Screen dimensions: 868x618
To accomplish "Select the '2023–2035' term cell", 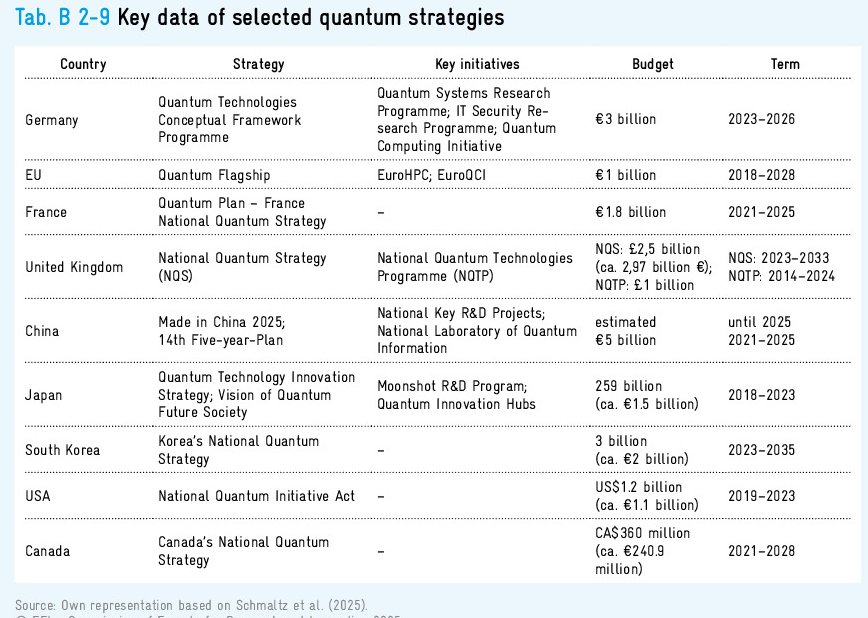I will pos(761,450).
